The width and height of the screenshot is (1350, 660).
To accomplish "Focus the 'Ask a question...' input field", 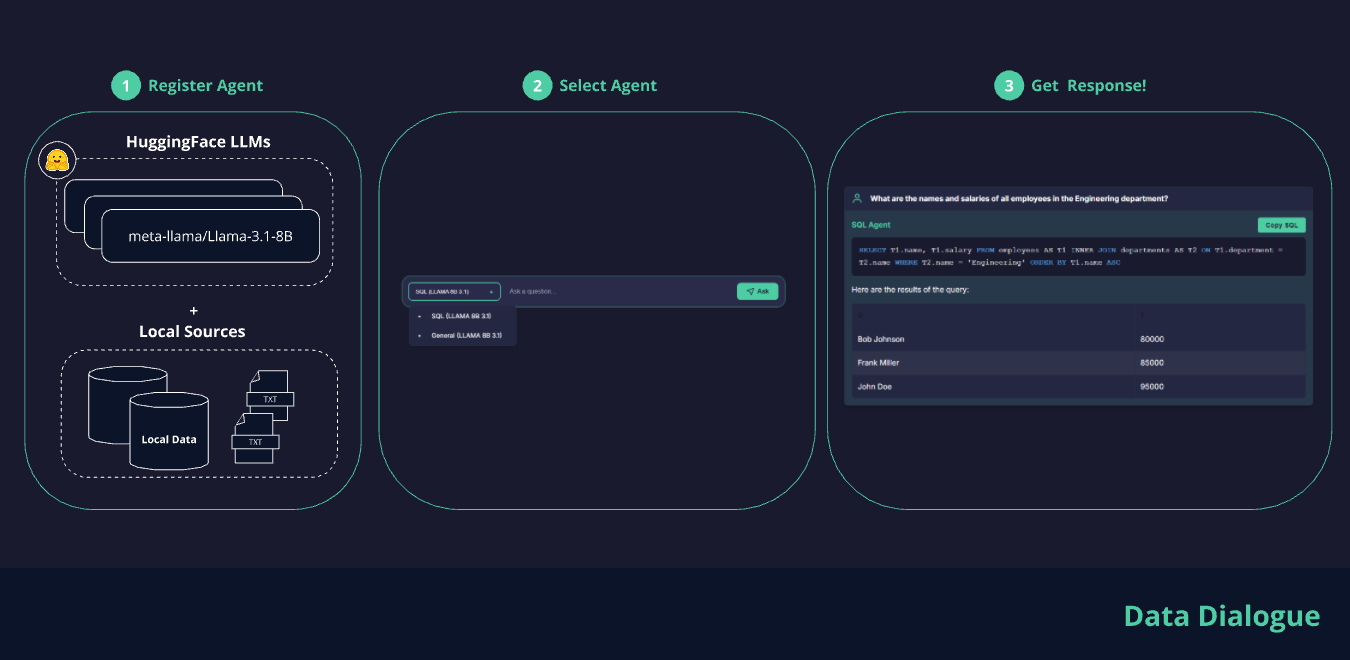I will [x=618, y=291].
